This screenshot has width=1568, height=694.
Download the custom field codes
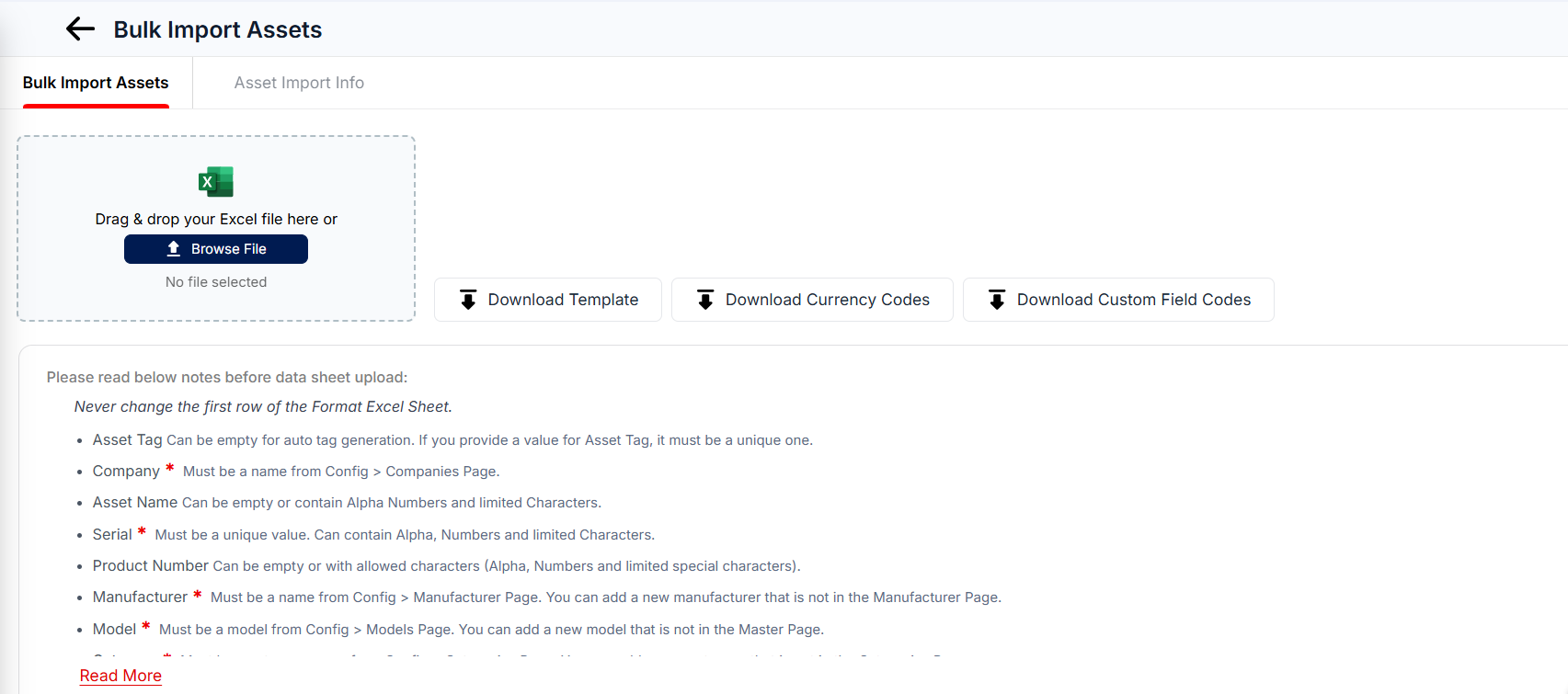[x=1118, y=300]
